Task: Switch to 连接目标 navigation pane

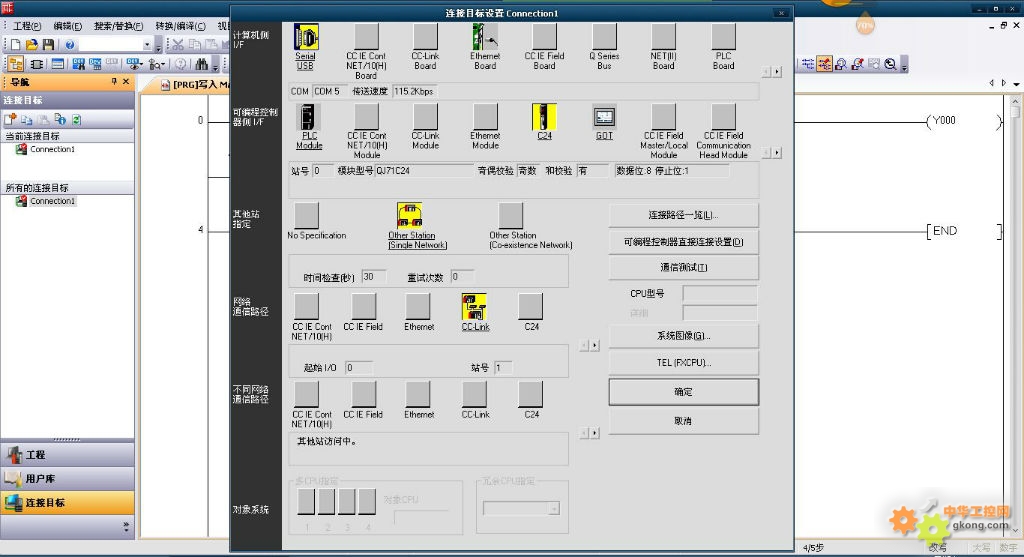Action: (67, 503)
